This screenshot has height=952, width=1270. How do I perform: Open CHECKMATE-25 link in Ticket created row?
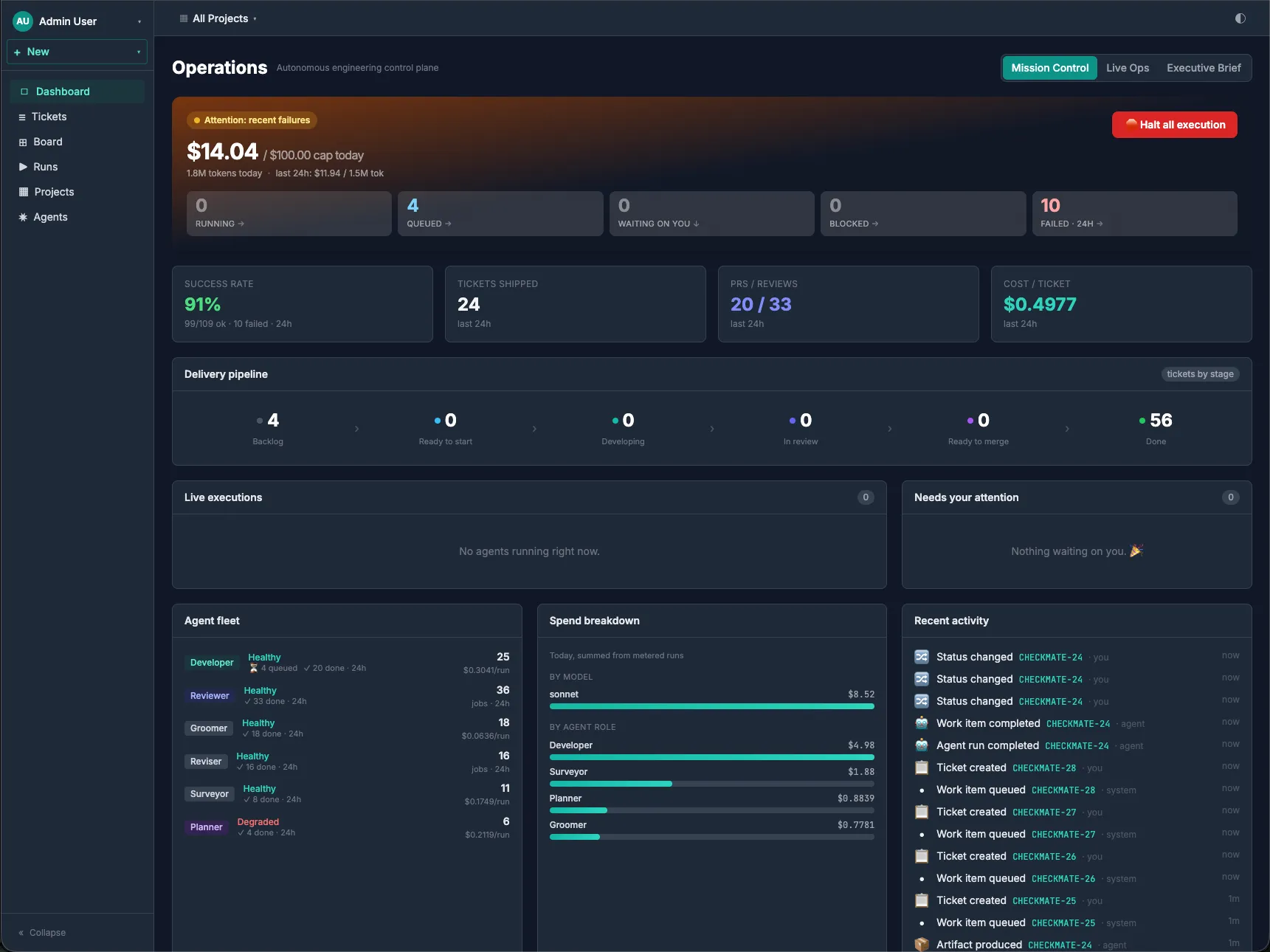(1044, 901)
